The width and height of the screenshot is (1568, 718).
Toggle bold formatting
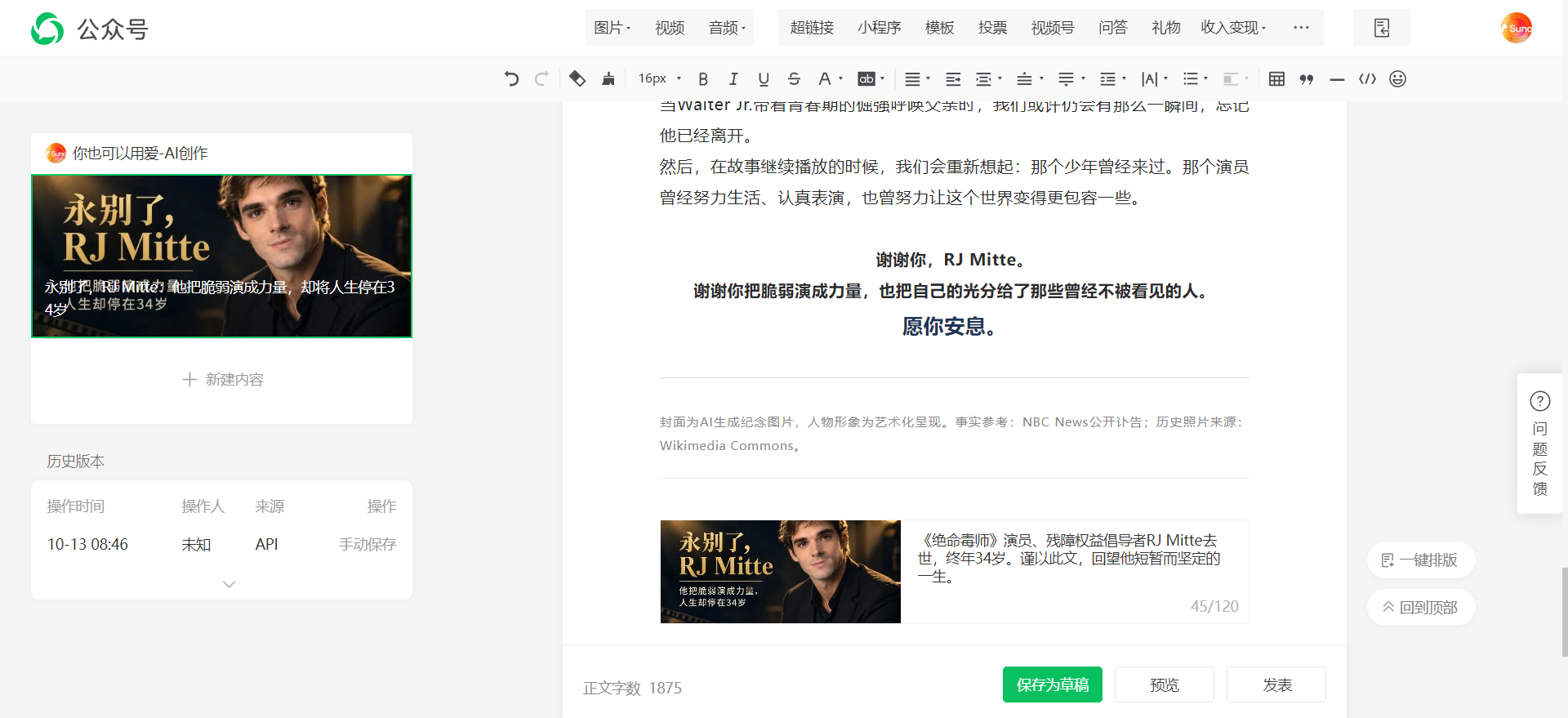coord(703,78)
